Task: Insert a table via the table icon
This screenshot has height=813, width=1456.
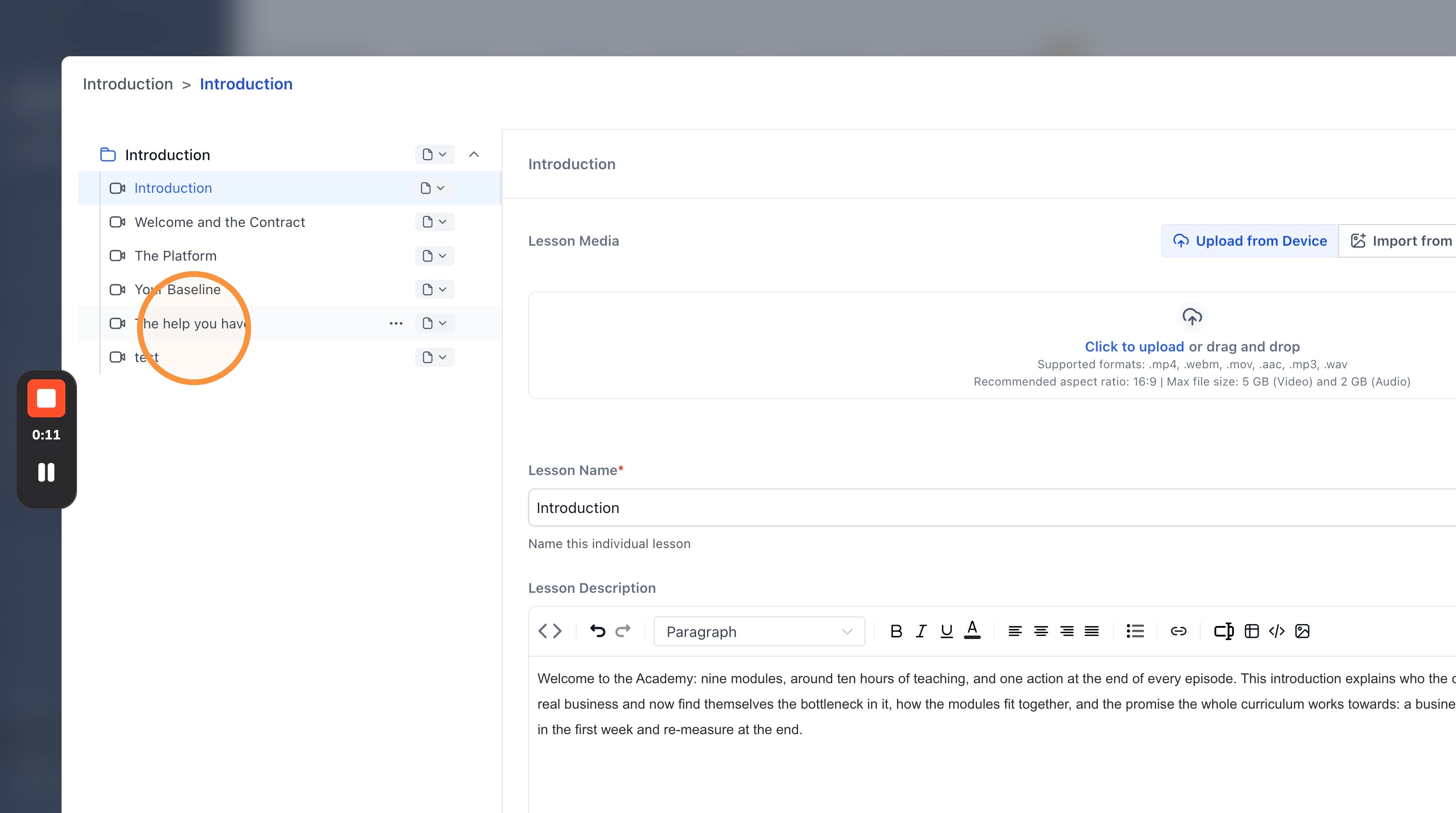Action: point(1252,631)
